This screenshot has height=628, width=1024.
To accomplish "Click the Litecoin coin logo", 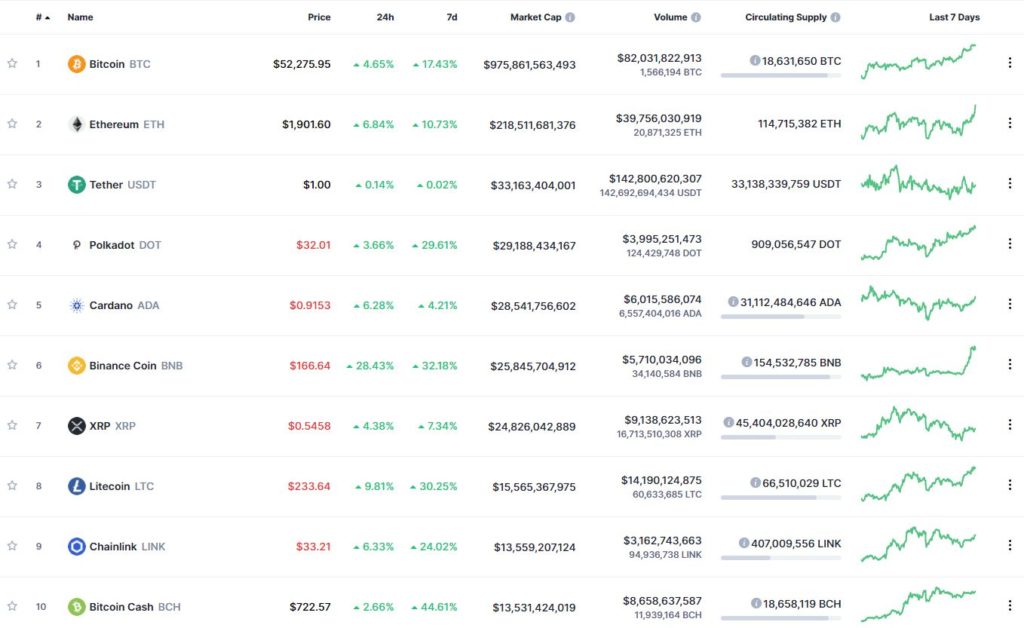I will 76,486.
